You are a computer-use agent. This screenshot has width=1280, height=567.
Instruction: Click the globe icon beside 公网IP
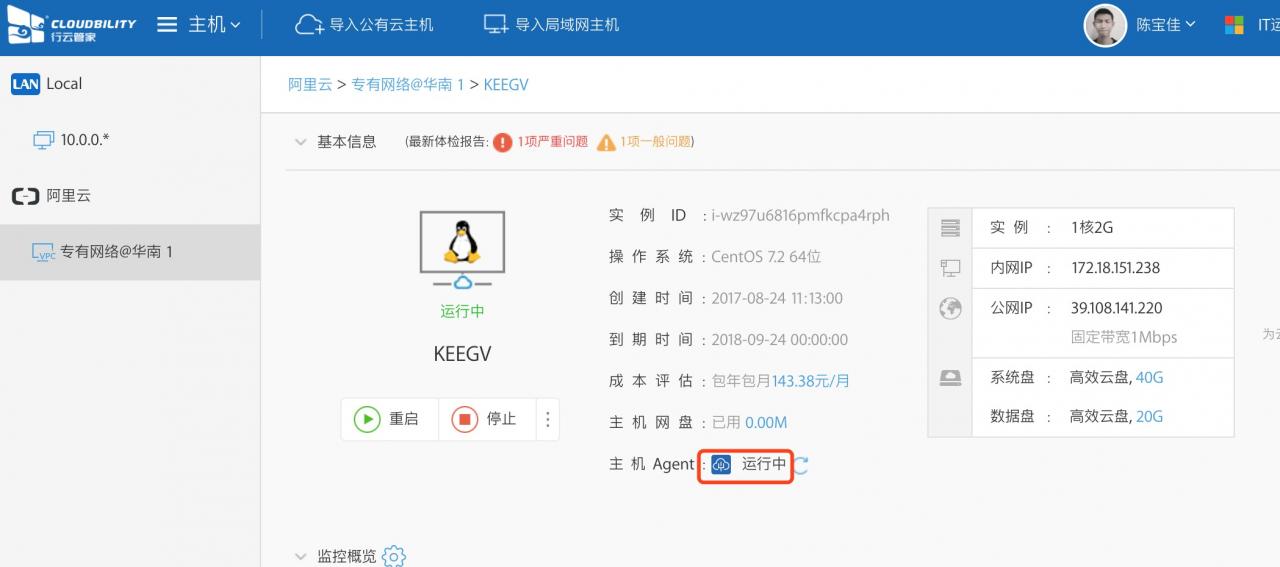coord(950,308)
